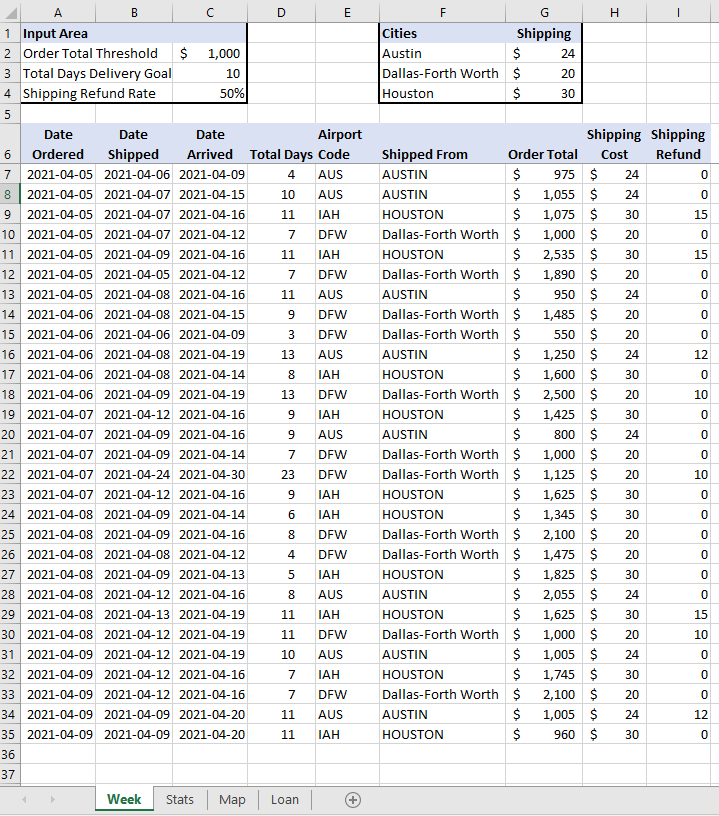
Task: Select column H header
Action: (x=614, y=12)
